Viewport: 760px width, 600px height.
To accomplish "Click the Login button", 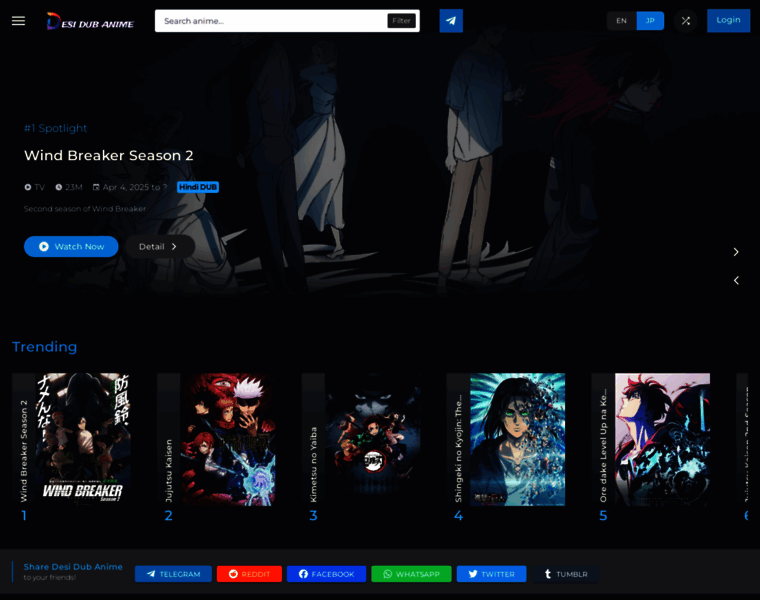I will (728, 21).
